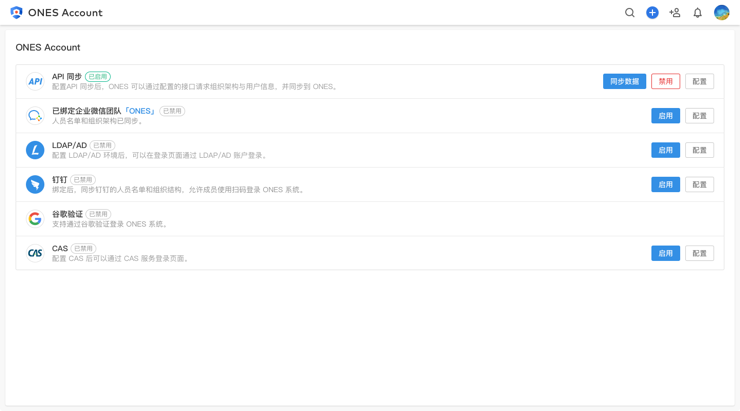Click the Google verification icon
740x411 pixels.
35,219
